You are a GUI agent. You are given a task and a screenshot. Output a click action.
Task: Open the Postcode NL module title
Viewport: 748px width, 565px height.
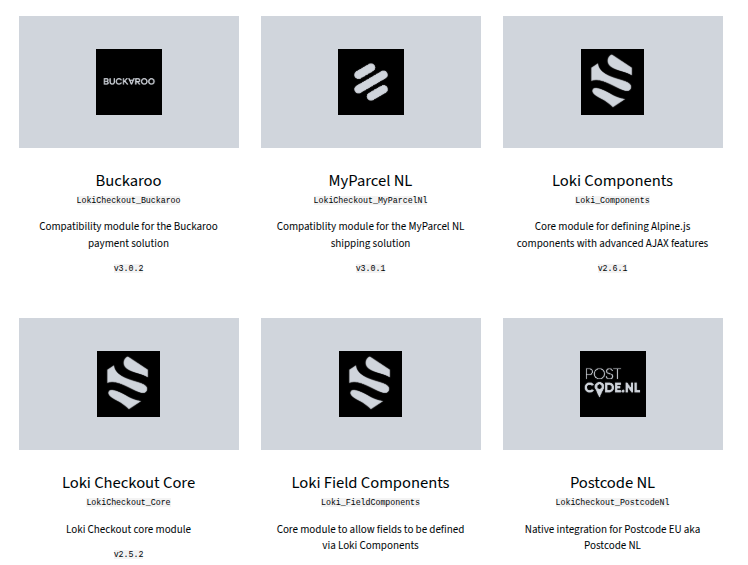613,483
